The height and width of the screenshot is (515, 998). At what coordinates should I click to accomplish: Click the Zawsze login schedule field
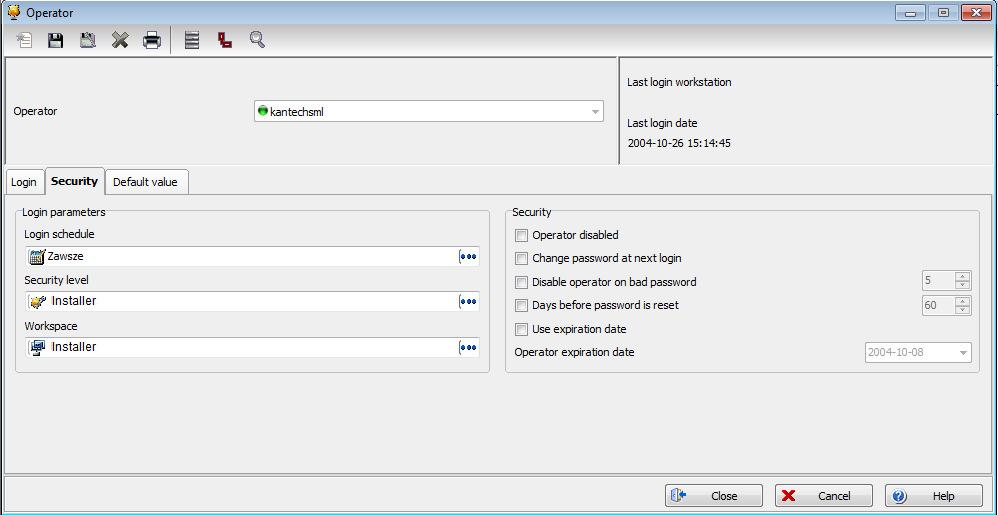[x=253, y=257]
